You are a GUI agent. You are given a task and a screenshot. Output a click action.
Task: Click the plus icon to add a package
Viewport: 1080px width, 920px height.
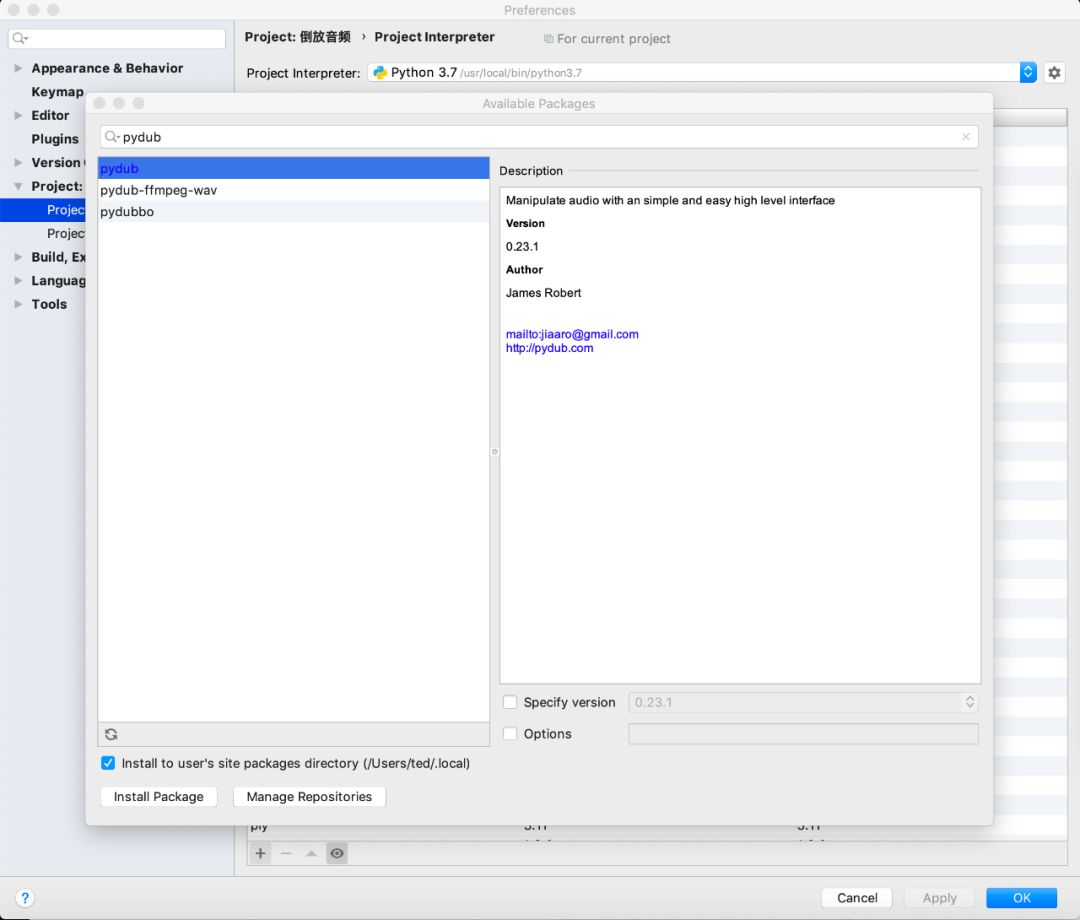[260, 853]
